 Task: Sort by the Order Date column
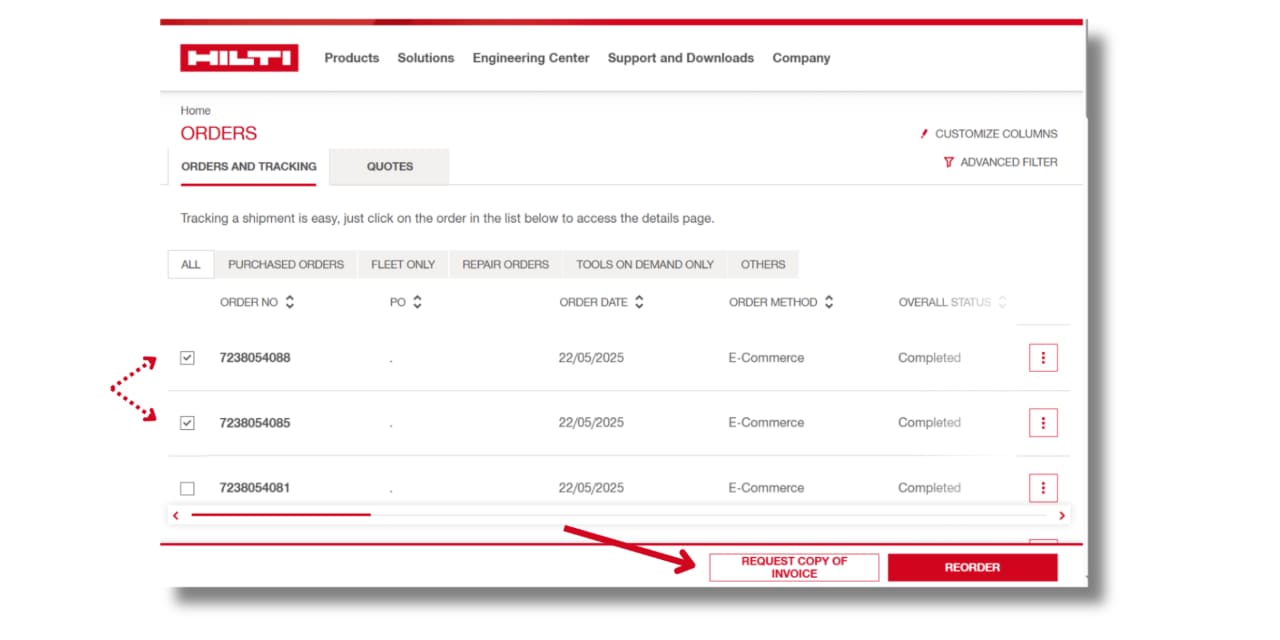[x=639, y=302]
